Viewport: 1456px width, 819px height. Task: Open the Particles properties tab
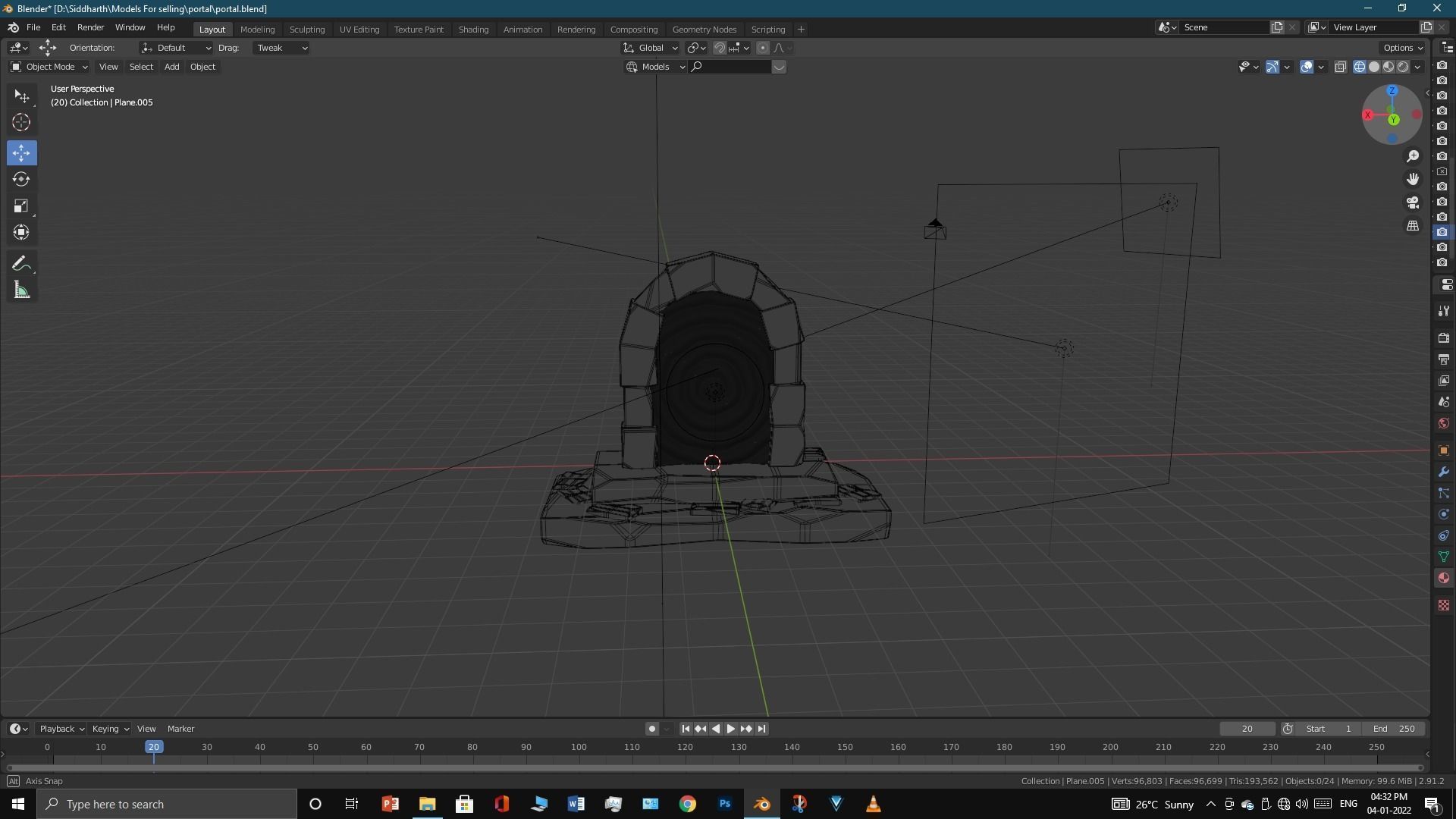[x=1444, y=494]
